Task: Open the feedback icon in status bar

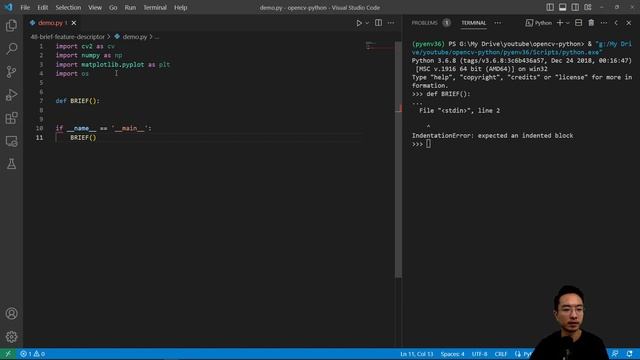Action: click(615, 354)
